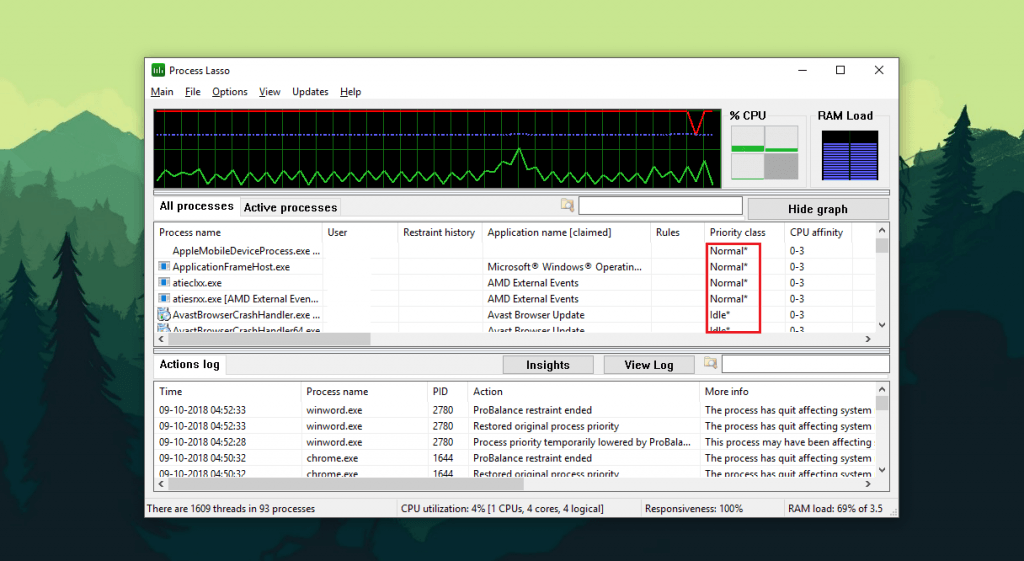Click the Process Lasso title bar icon
The height and width of the screenshot is (561, 1024).
pos(158,70)
